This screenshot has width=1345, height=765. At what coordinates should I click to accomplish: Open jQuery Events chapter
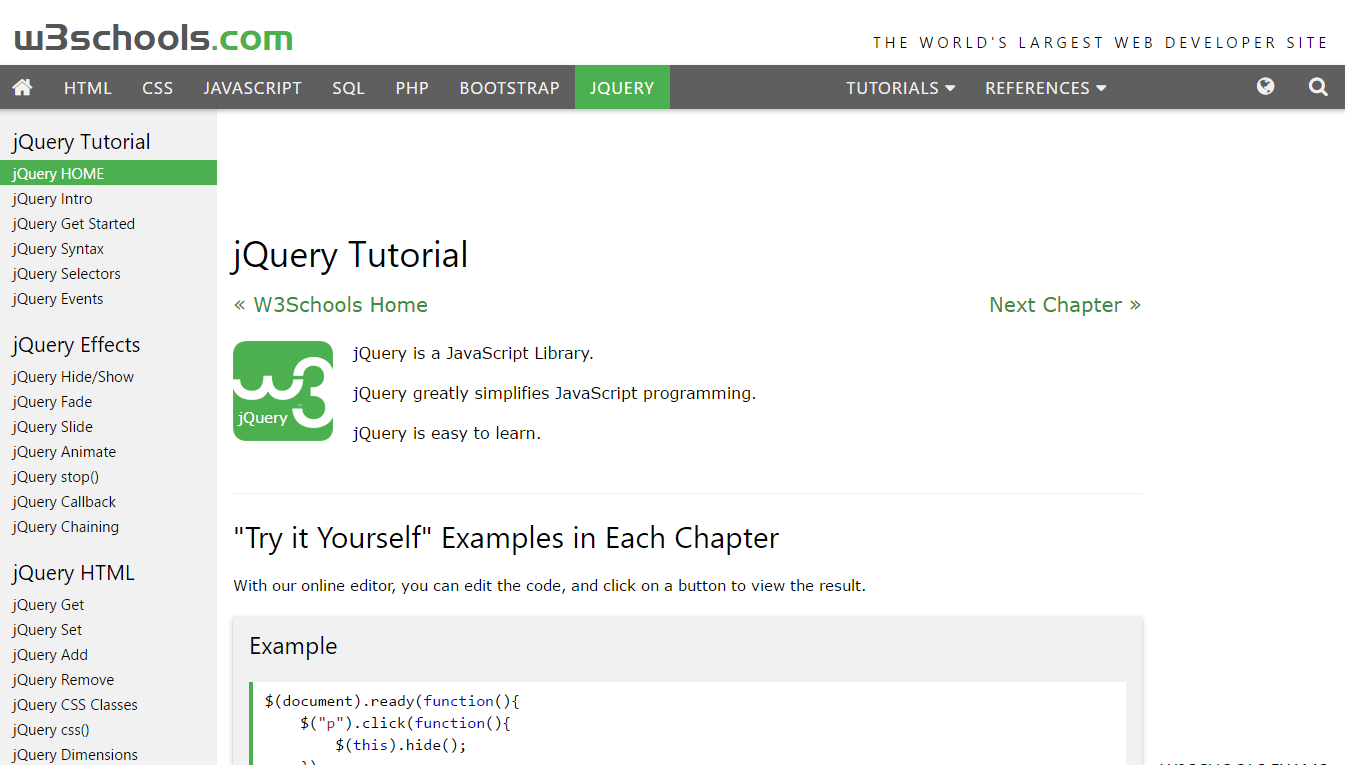pyautogui.click(x=108, y=298)
